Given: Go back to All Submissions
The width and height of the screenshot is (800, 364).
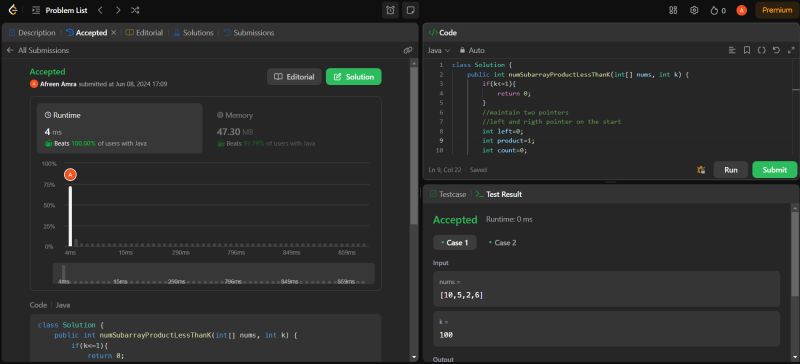Looking at the screenshot, I should 37,50.
